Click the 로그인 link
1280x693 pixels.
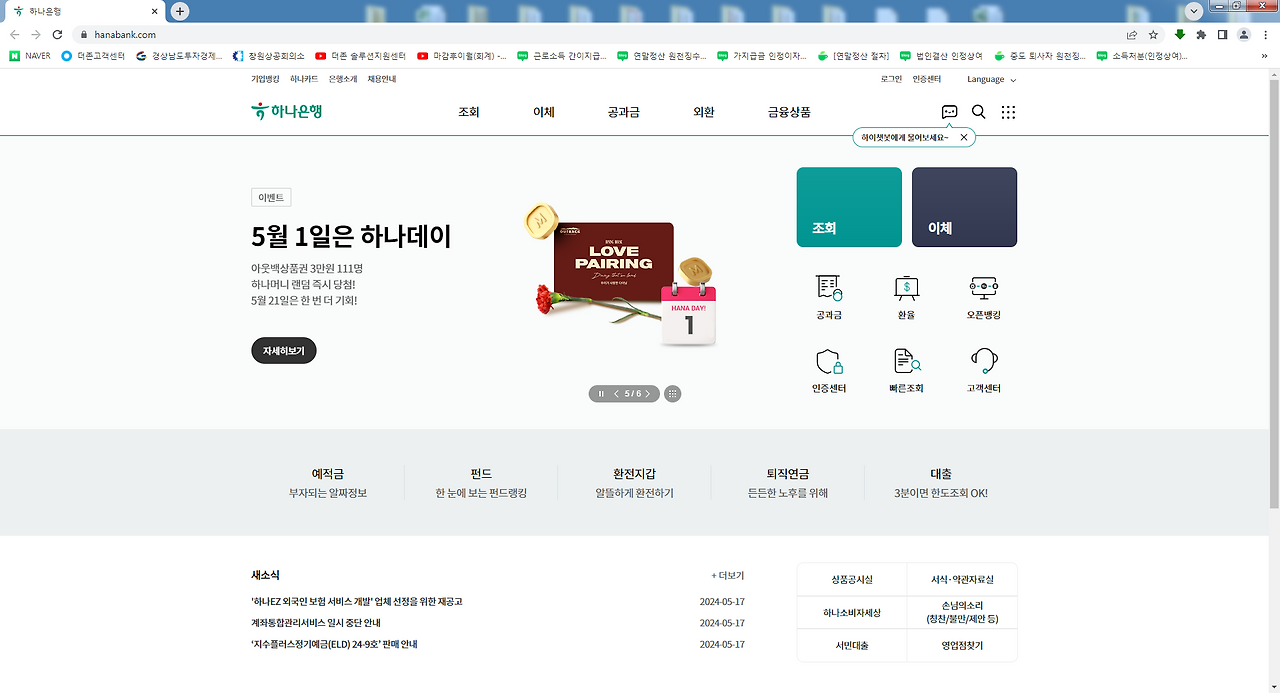coord(891,79)
